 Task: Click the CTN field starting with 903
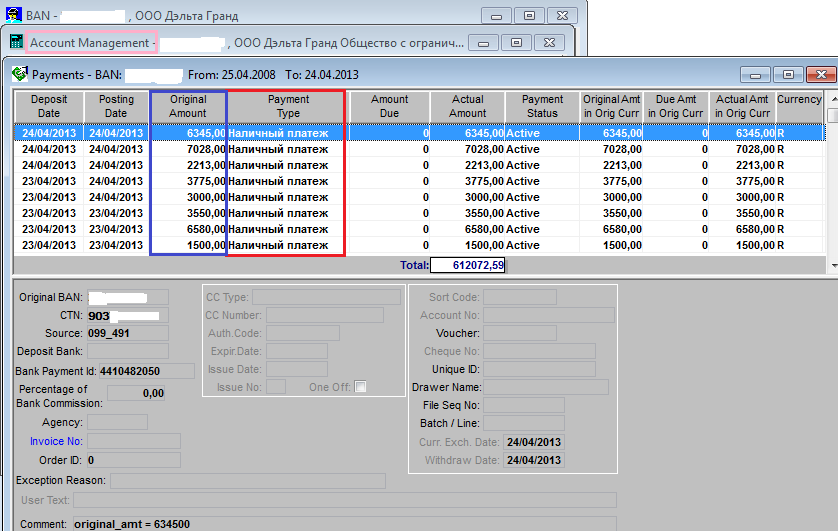[128, 315]
